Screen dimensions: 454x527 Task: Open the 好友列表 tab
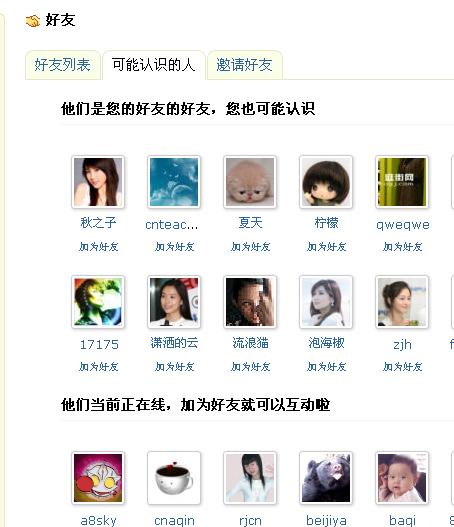pyautogui.click(x=63, y=65)
